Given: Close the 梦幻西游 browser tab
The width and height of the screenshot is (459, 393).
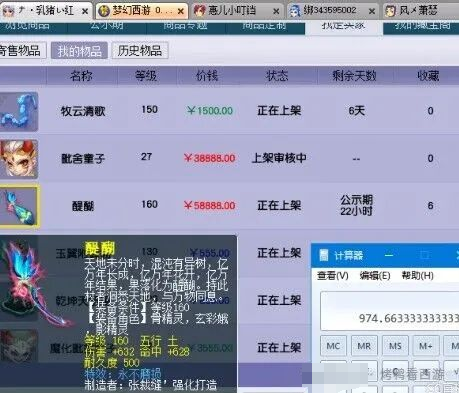Looking at the screenshot, I should [180, 12].
